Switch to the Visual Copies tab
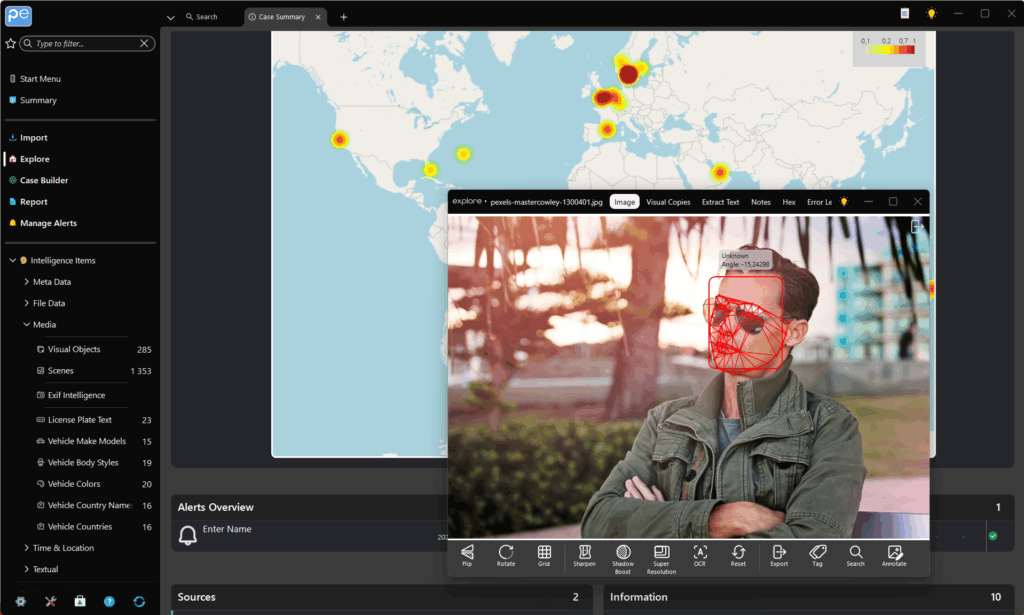 pos(668,202)
